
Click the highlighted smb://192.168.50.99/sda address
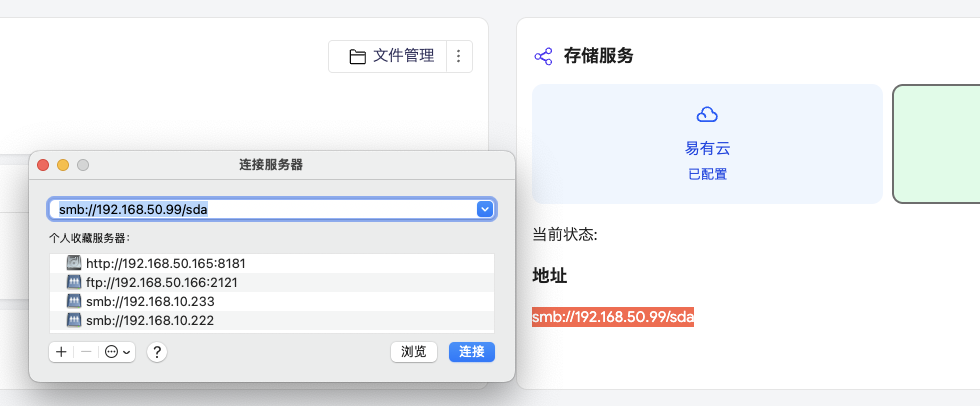(x=612, y=317)
